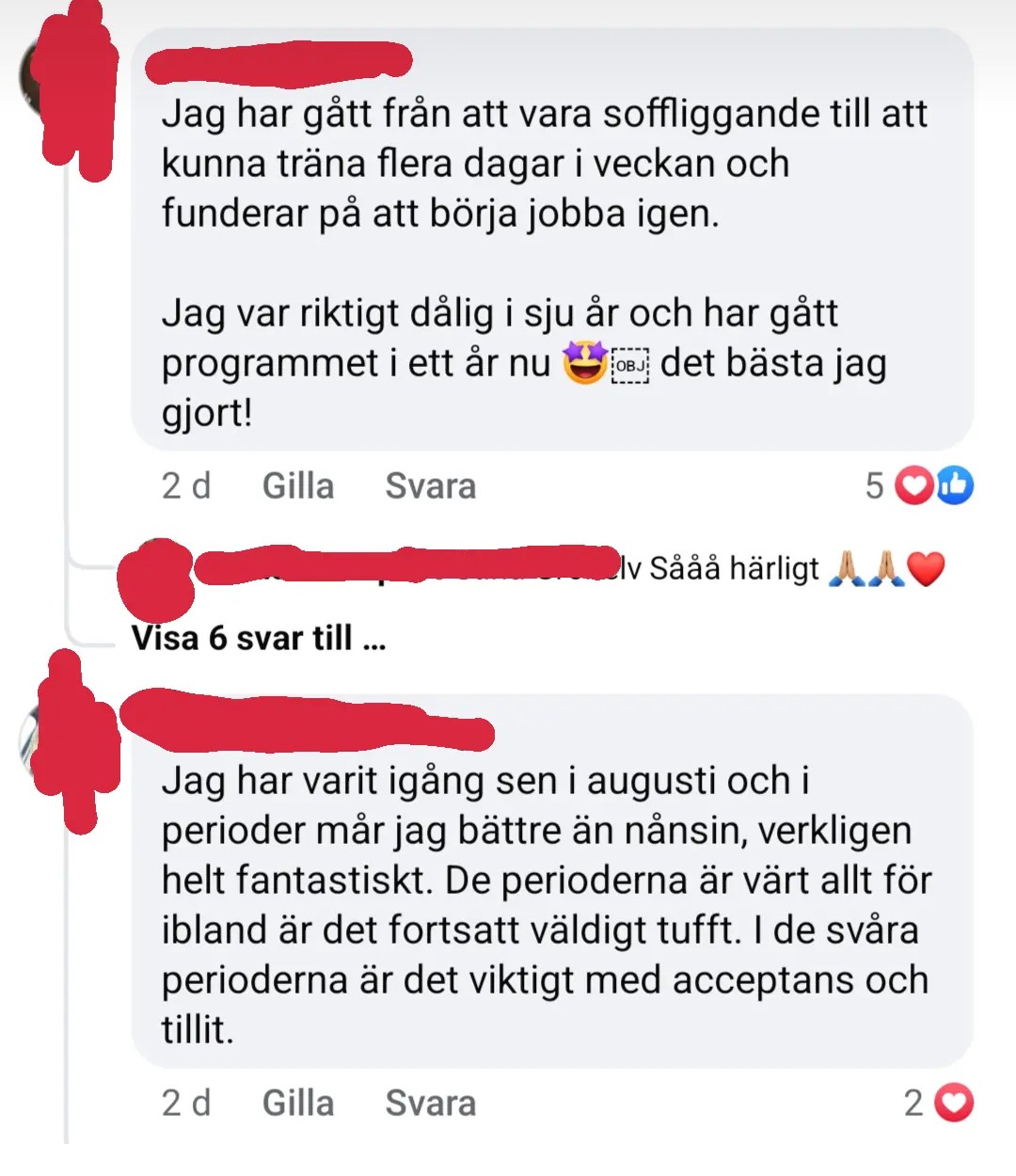
Task: Like the second comment with Gilla
Action: click(298, 1104)
